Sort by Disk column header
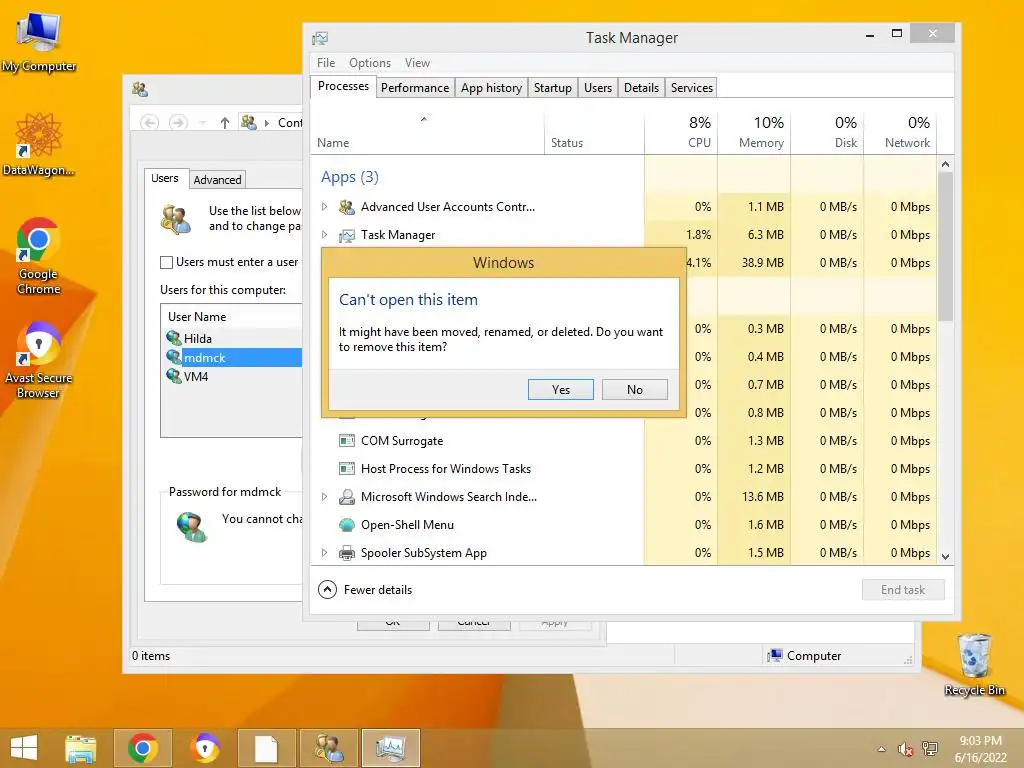The width and height of the screenshot is (1024, 768). coord(827,133)
